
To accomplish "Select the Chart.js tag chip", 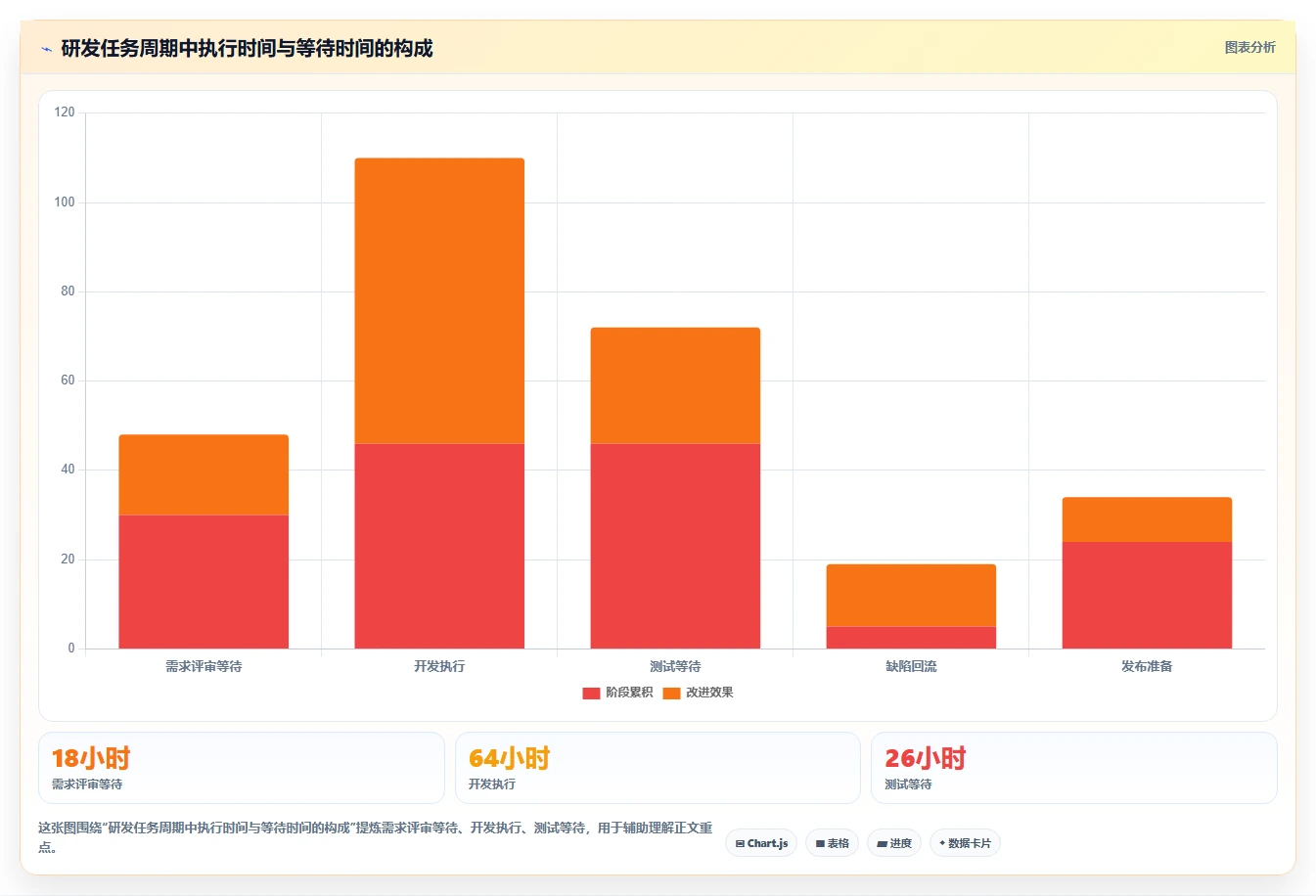I will (761, 843).
